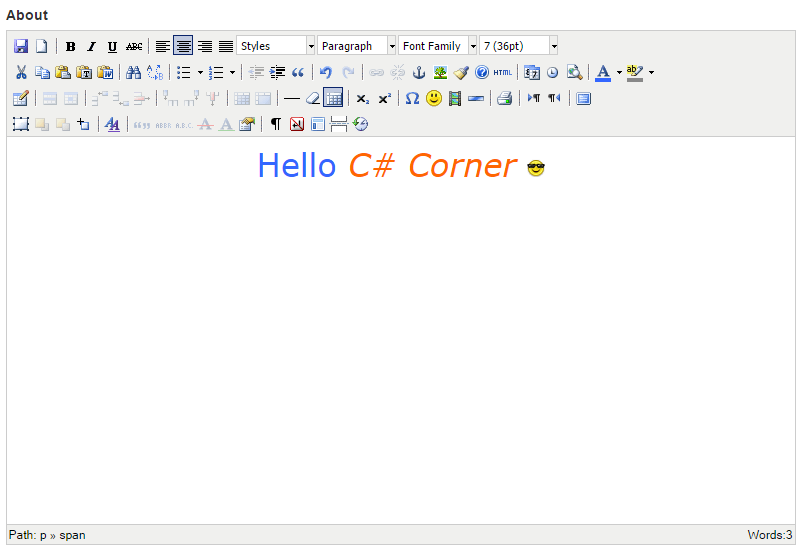Apply the blue text color A
804x550 pixels.
point(603,72)
